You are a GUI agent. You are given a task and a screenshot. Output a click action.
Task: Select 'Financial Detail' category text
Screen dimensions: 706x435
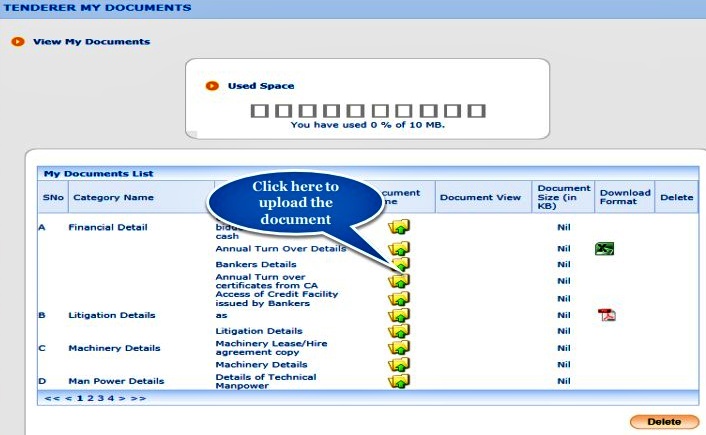coord(108,227)
